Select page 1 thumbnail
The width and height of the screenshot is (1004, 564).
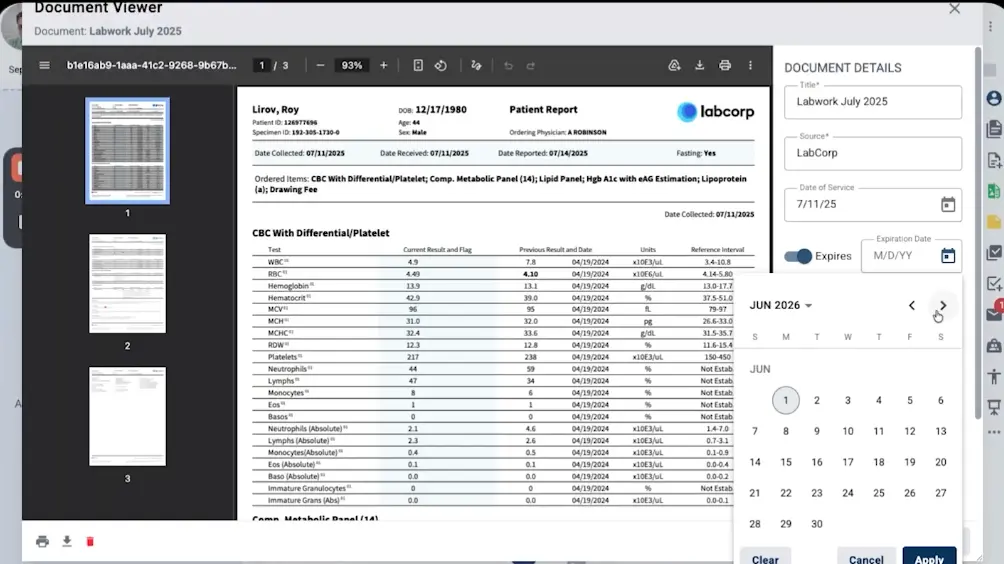coord(127,151)
